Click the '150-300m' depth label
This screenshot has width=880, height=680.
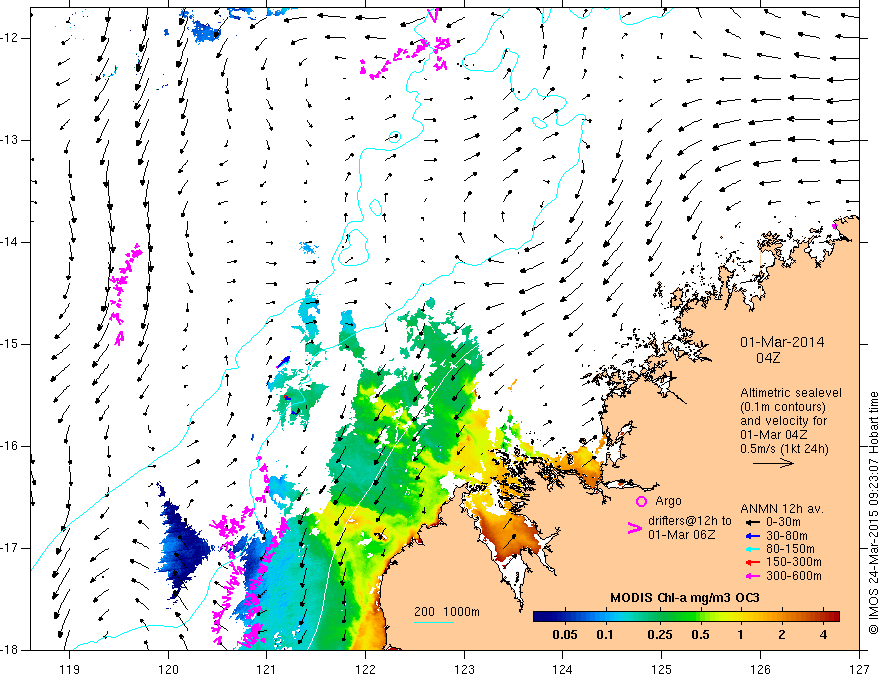tap(794, 562)
